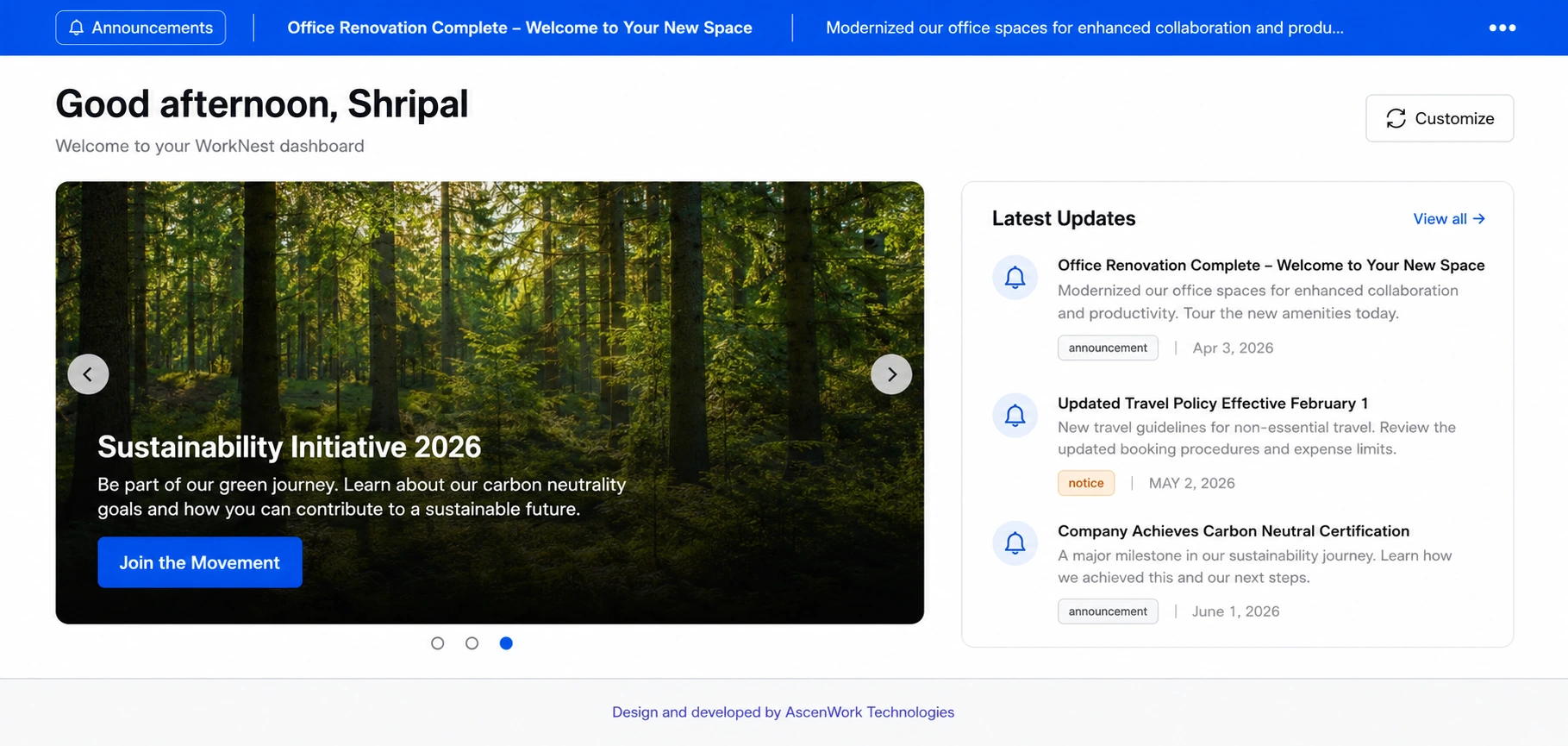
Task: Select the second carousel dot indicator
Action: [472, 643]
